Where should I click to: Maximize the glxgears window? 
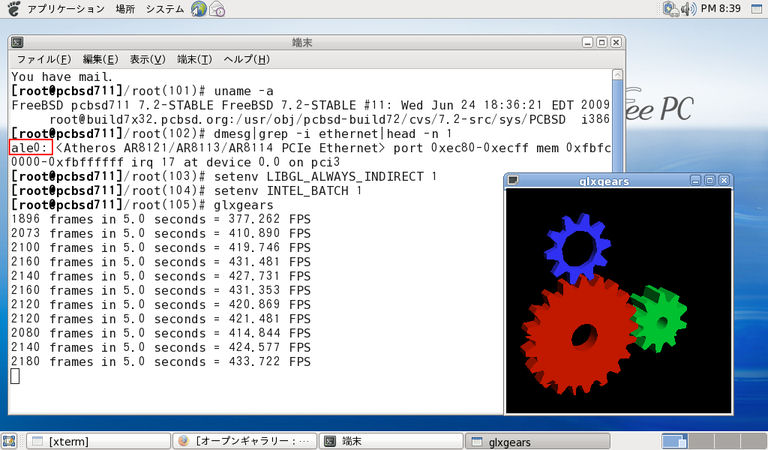click(x=710, y=180)
